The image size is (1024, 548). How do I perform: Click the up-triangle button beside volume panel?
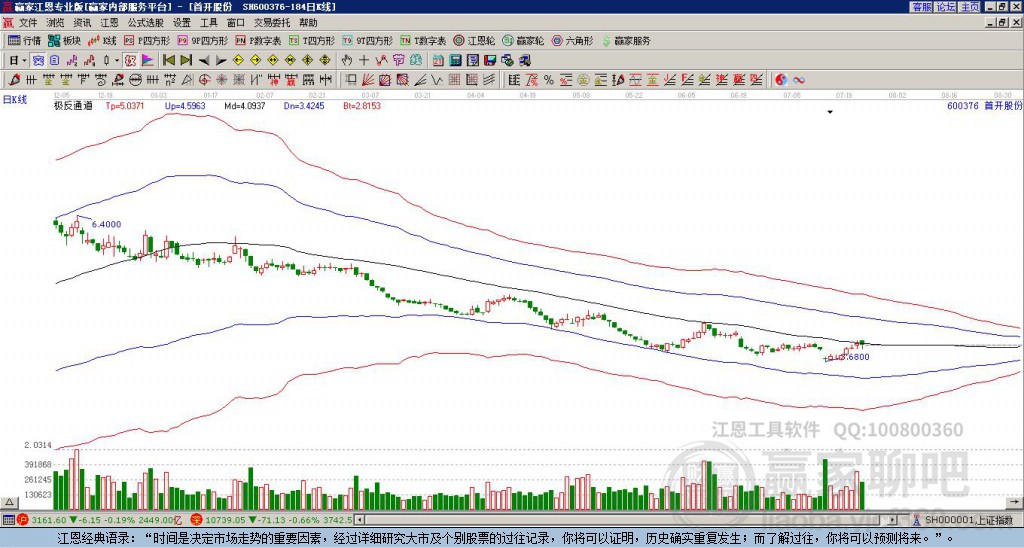point(9,502)
